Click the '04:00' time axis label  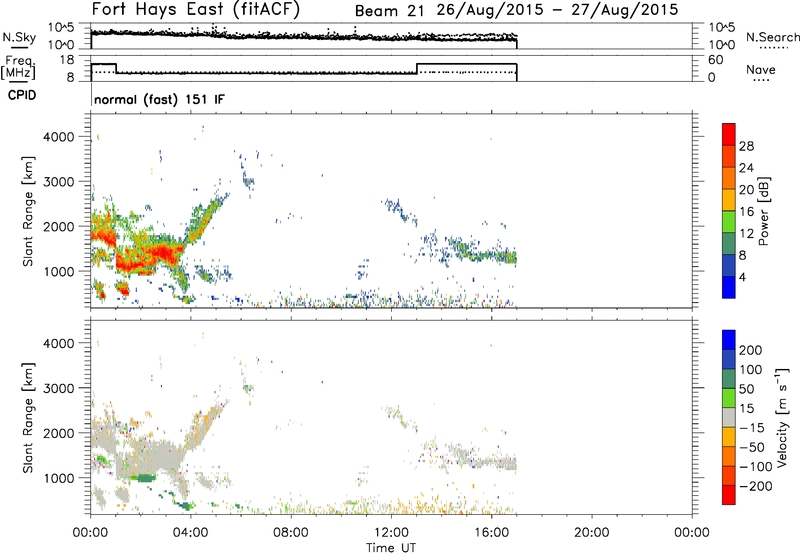click(191, 533)
